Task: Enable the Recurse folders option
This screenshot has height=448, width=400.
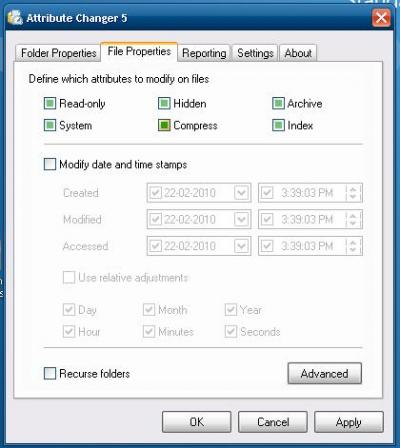Action: coord(50,373)
